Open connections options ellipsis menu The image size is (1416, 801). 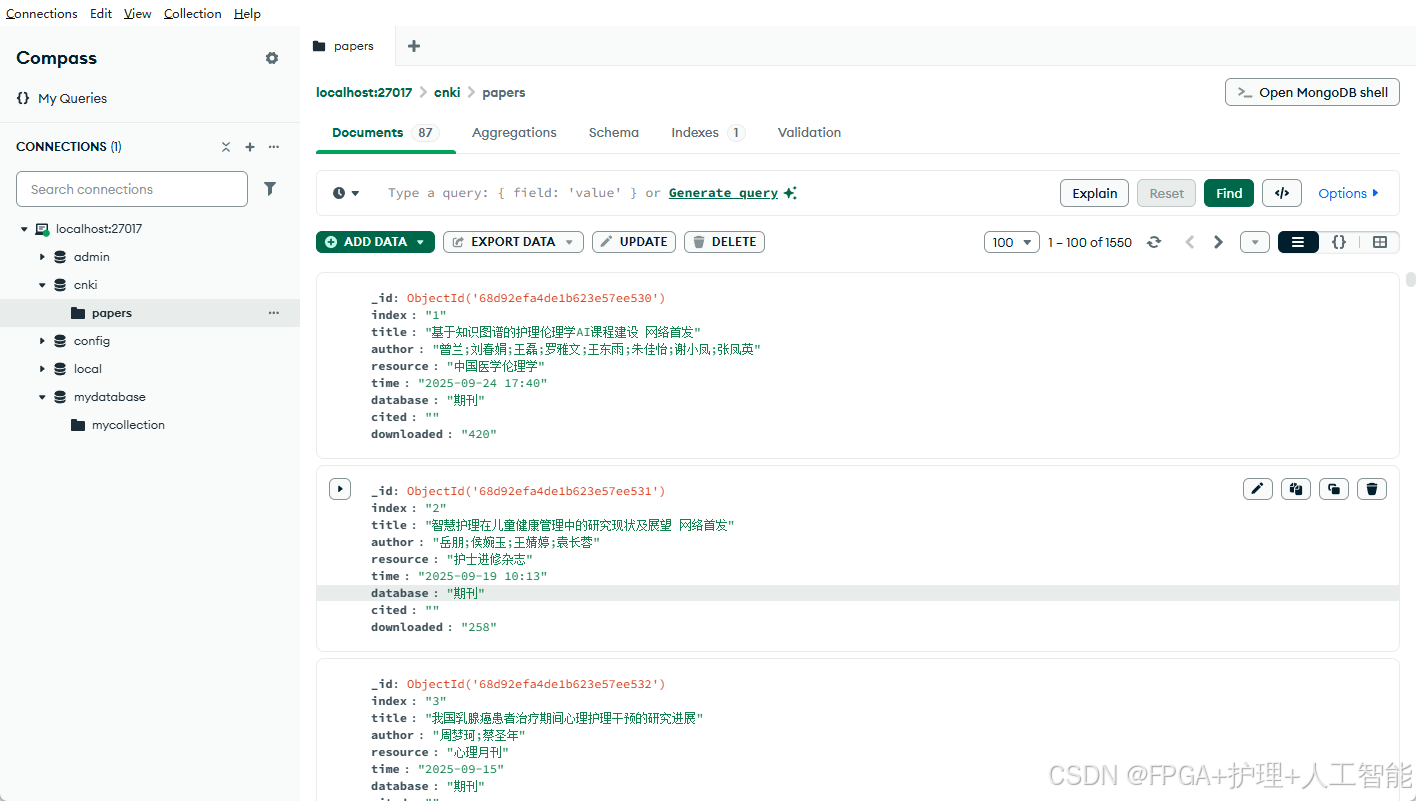pyautogui.click(x=274, y=147)
